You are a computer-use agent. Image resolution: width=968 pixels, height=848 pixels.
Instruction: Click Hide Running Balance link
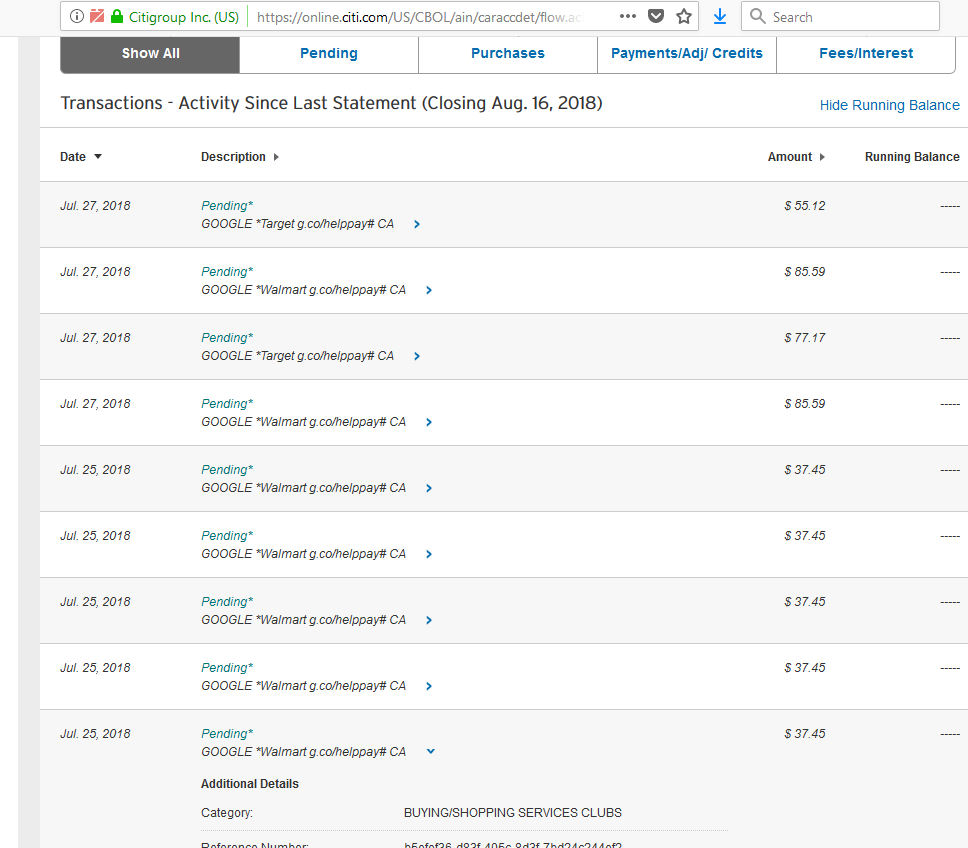[890, 106]
